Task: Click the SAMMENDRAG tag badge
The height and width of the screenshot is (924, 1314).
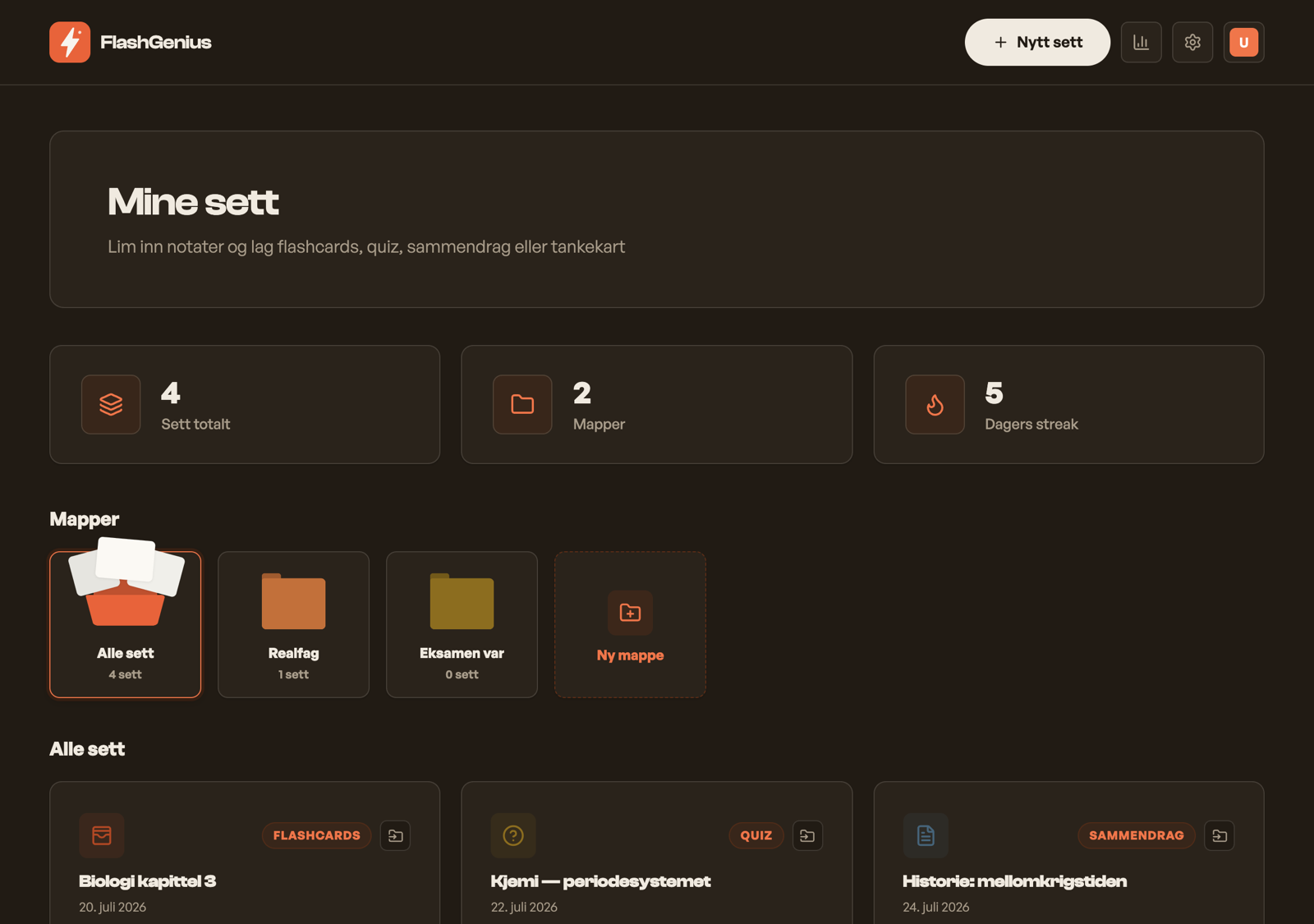Action: (1136, 835)
